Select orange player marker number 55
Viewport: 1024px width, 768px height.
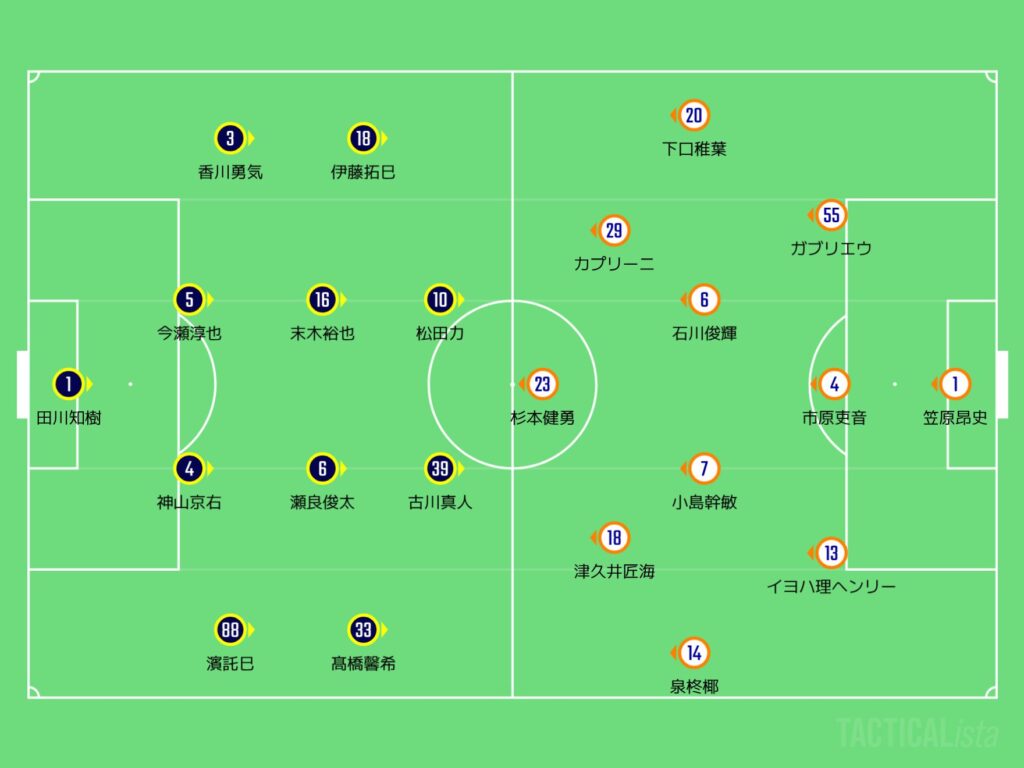(830, 214)
